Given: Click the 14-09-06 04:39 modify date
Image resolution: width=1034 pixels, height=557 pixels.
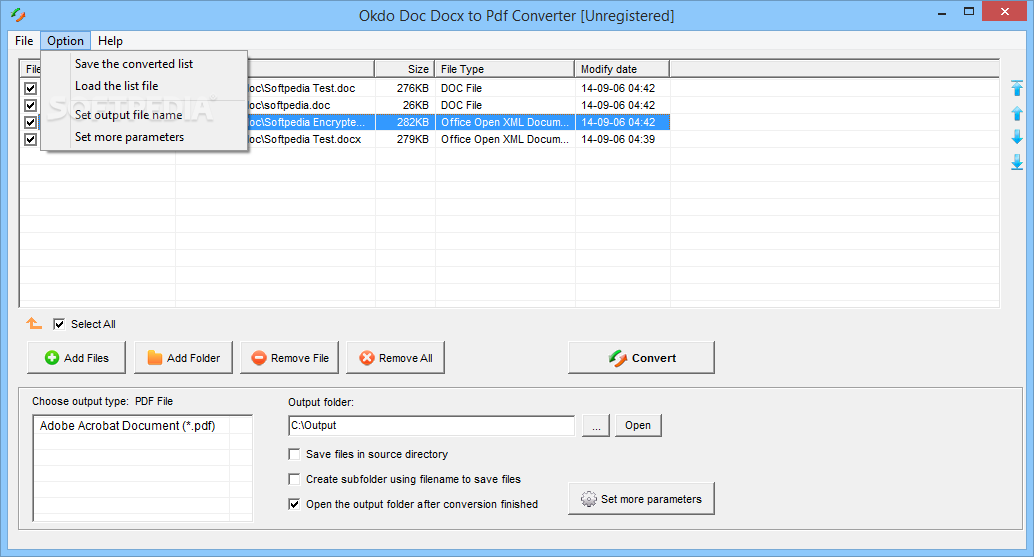Looking at the screenshot, I should point(618,140).
